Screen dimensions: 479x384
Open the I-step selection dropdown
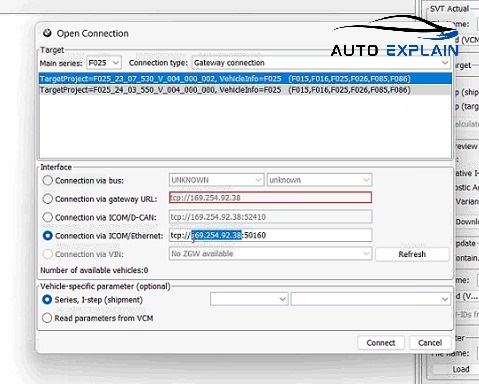(371, 299)
